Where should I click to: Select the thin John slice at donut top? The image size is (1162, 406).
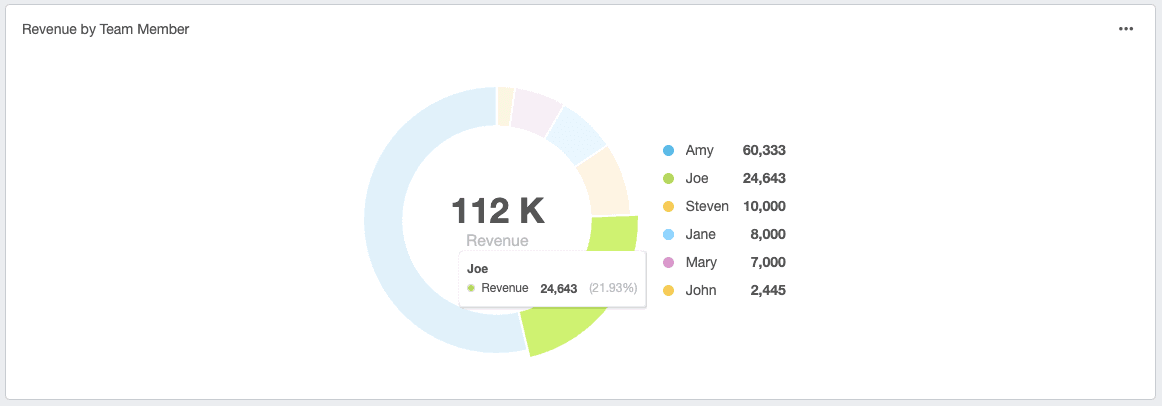(505, 106)
